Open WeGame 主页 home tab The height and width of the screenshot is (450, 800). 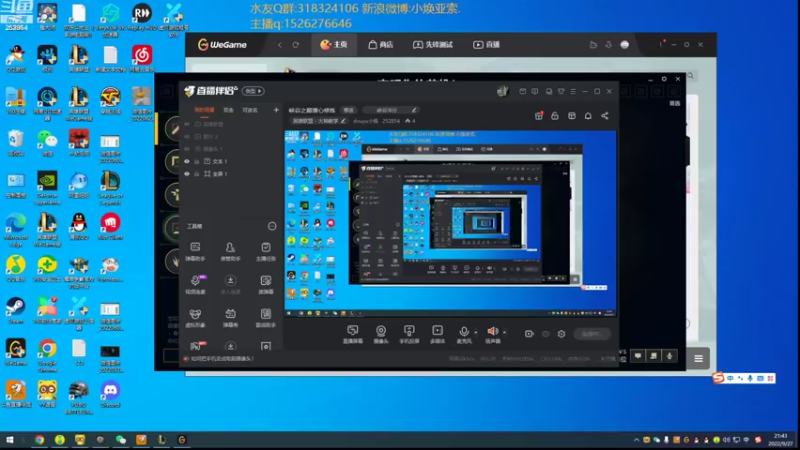334,44
